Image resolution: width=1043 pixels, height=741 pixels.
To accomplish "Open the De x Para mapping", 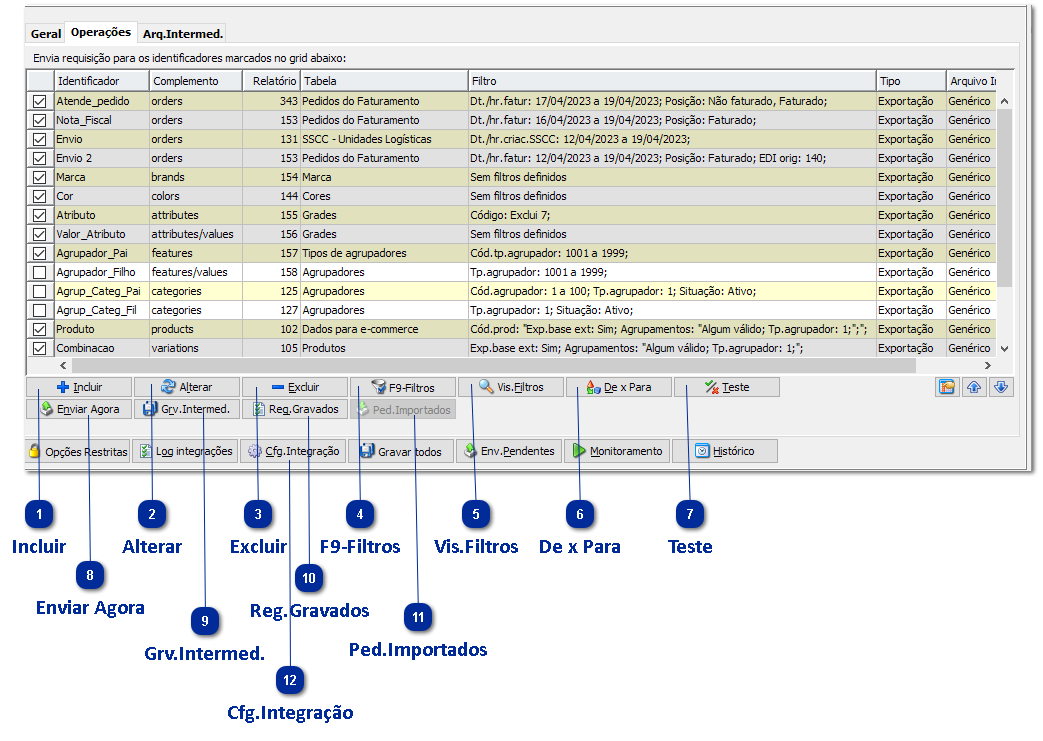I will click(618, 387).
